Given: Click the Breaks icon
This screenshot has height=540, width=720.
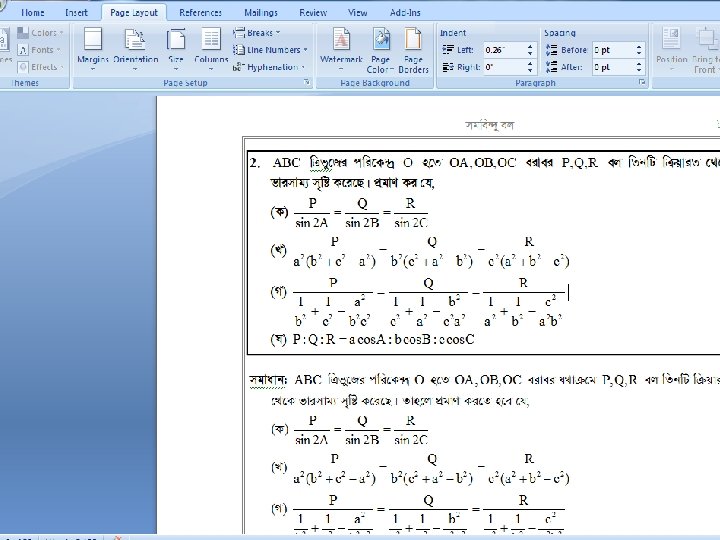Looking at the screenshot, I should (x=239, y=33).
